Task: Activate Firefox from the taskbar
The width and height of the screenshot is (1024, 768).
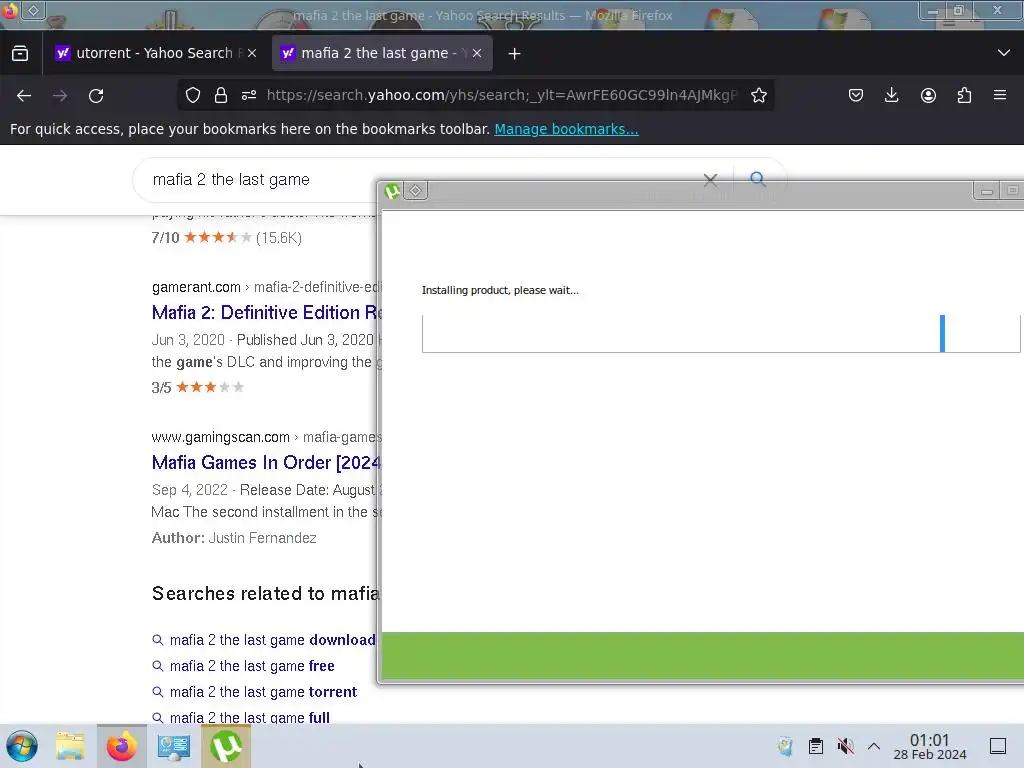Action: [122, 746]
